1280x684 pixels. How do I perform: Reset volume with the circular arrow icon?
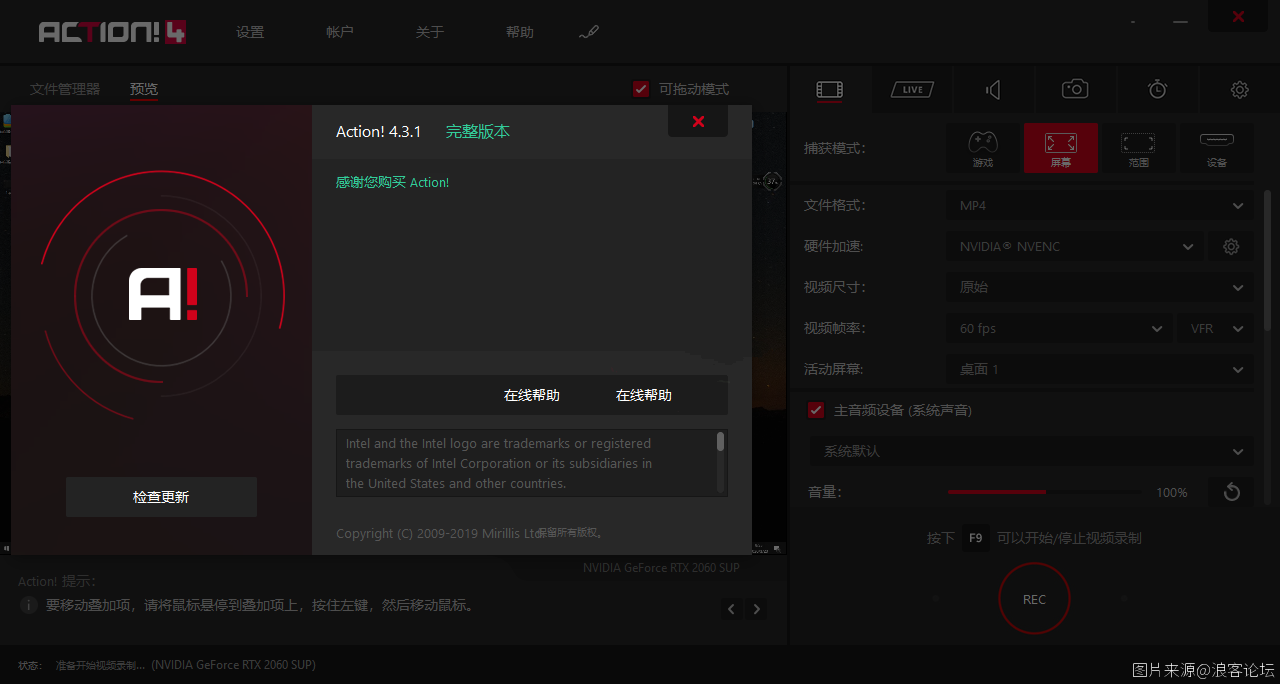[1231, 492]
